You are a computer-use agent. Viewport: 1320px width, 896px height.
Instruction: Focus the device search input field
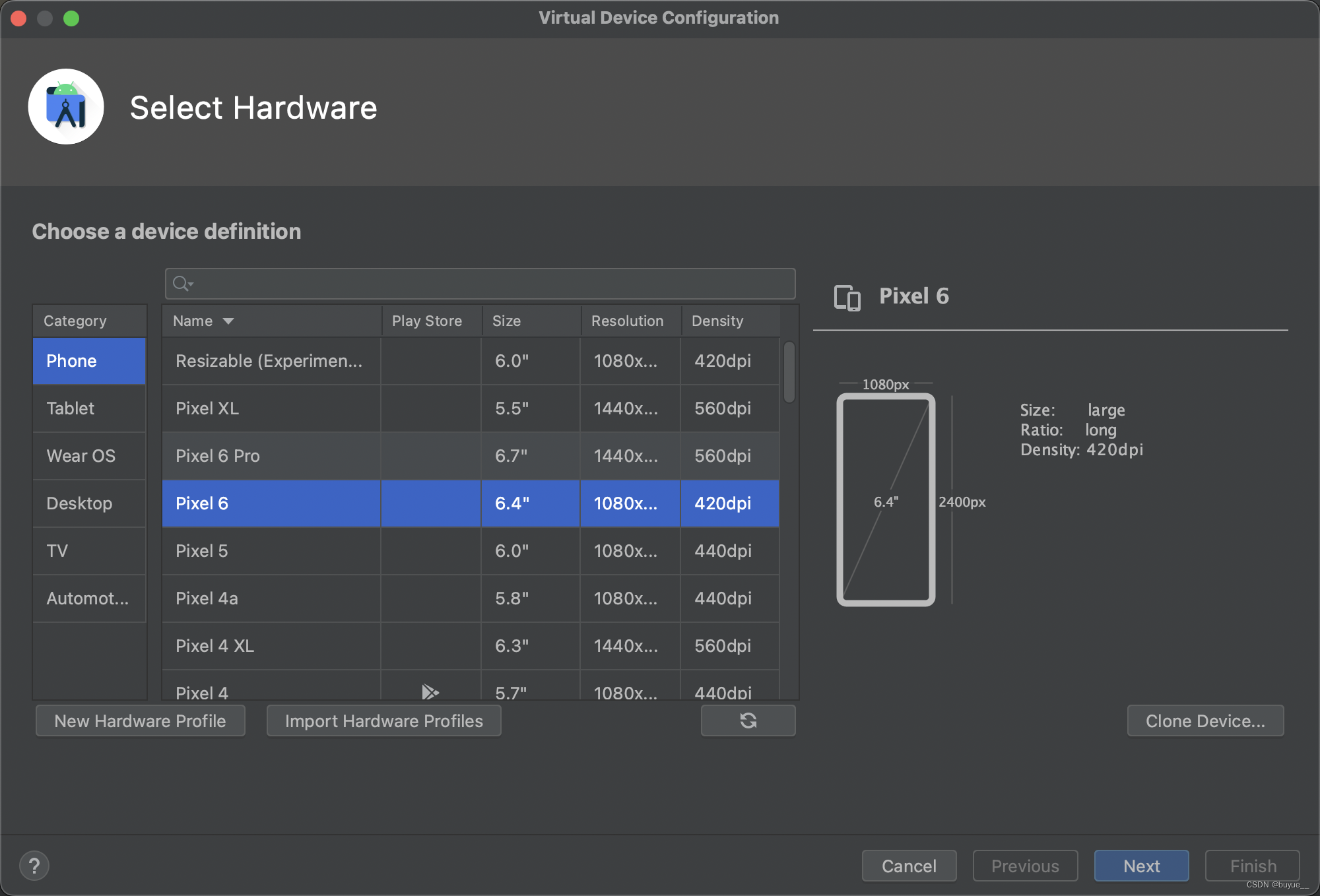click(488, 284)
